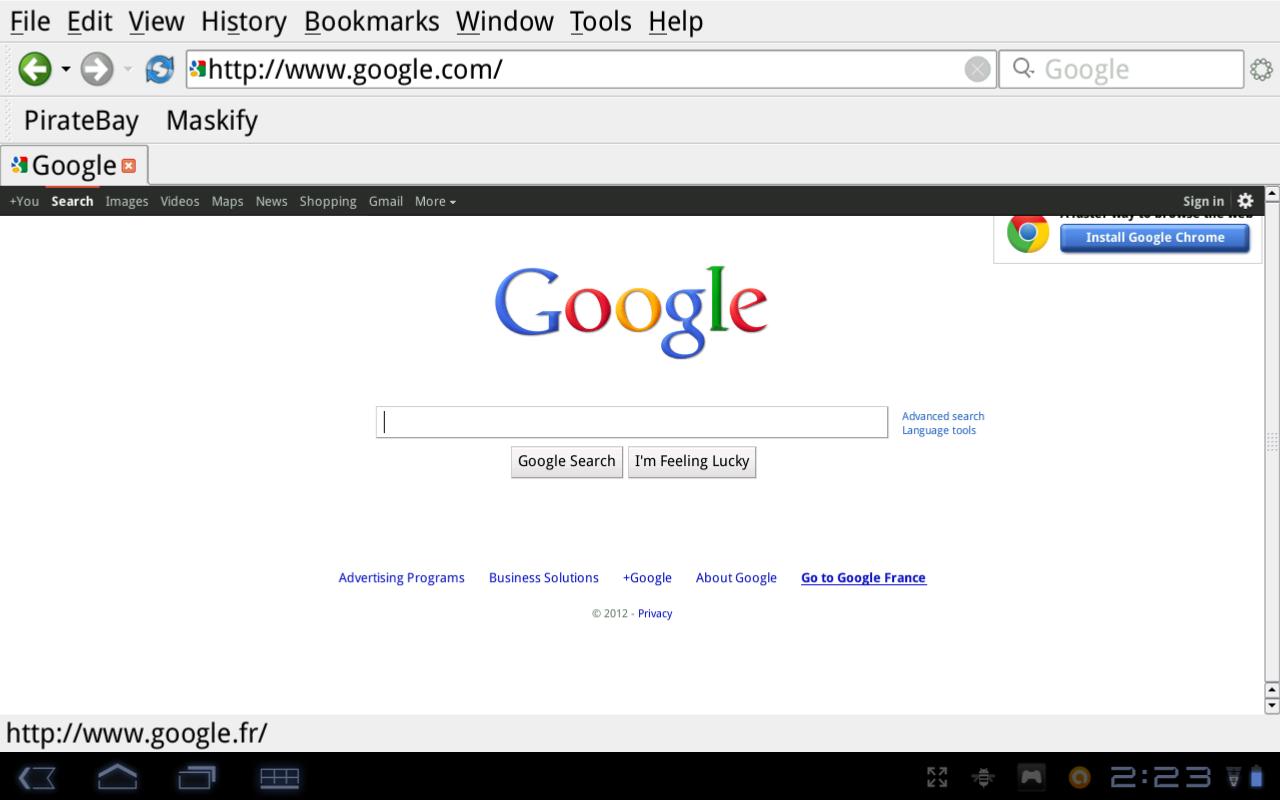Click the scrollbar up arrow
1280x800 pixels.
[1272, 194]
